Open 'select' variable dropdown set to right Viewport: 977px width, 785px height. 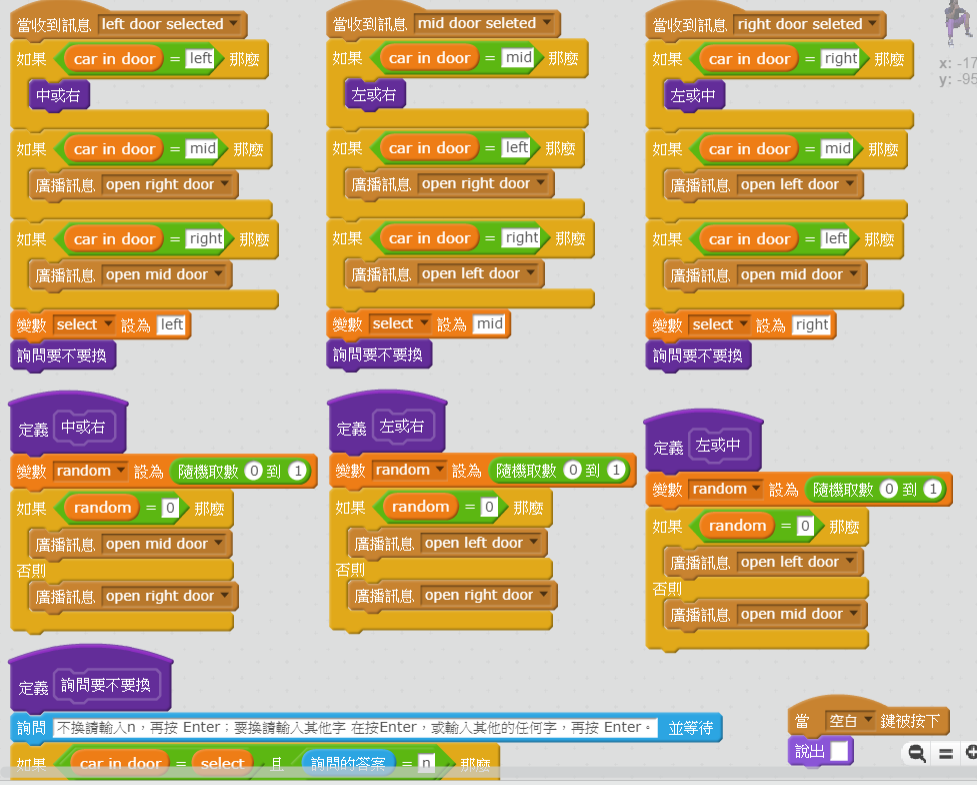743,325
